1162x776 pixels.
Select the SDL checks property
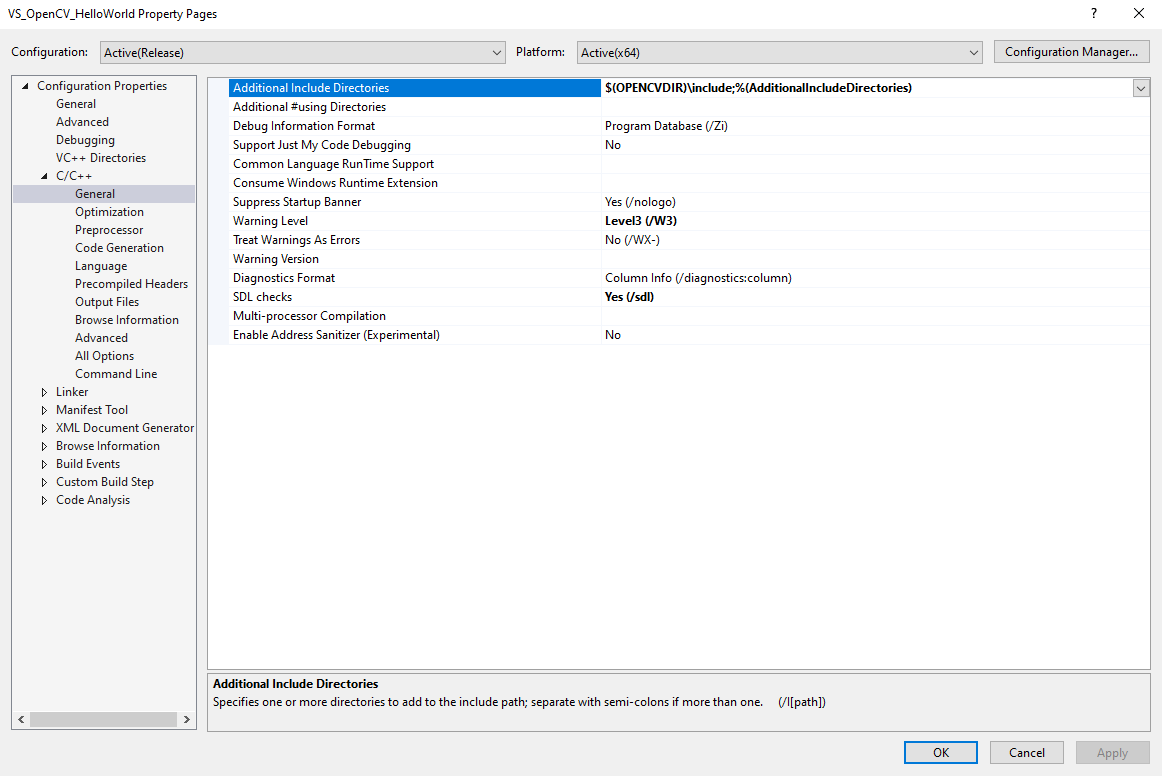pyautogui.click(x=415, y=297)
